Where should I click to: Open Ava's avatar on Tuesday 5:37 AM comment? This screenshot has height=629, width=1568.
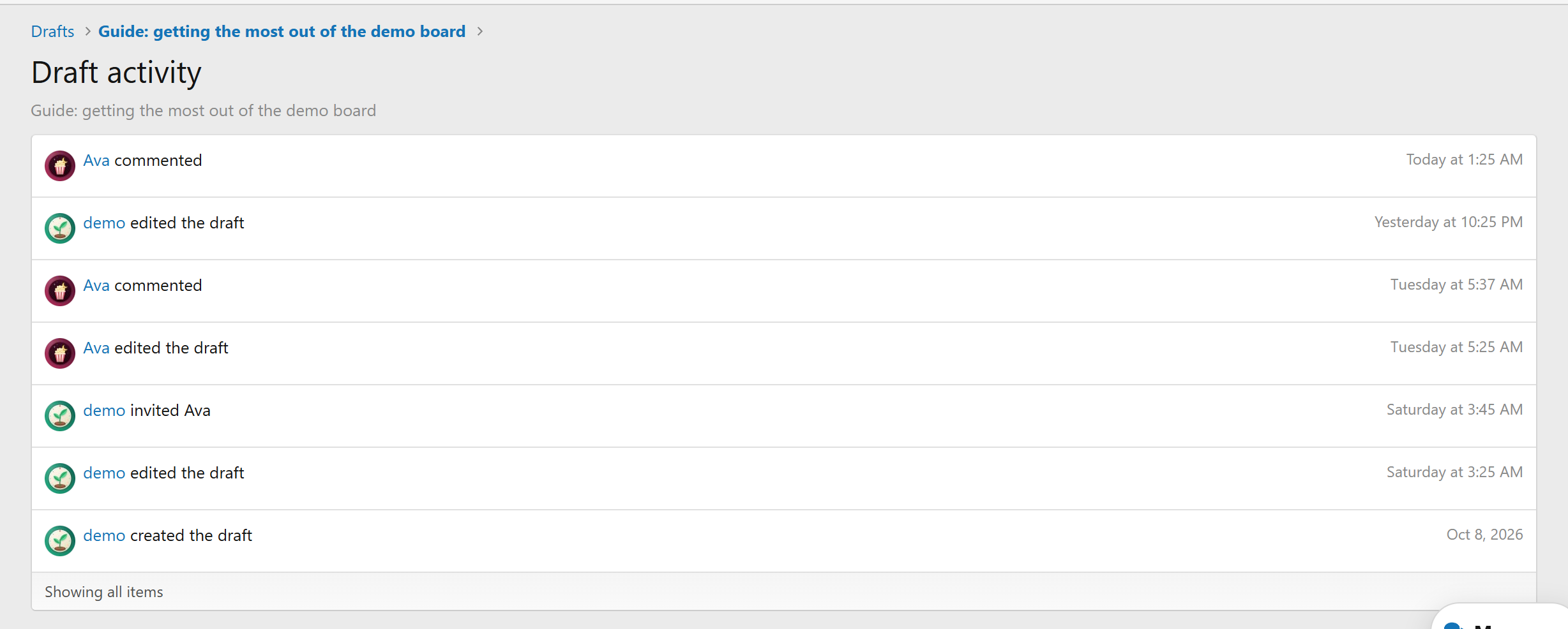(60, 291)
